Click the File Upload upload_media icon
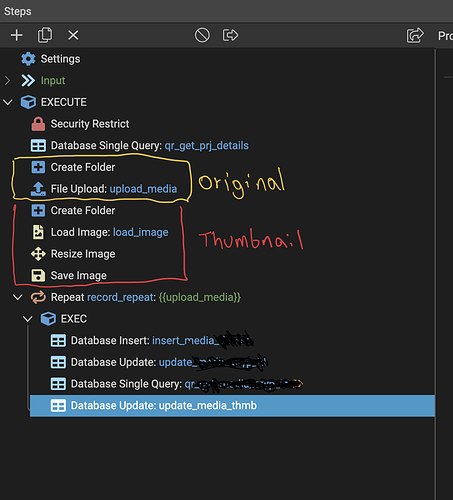Viewport: 453px width, 500px height. click(38, 189)
